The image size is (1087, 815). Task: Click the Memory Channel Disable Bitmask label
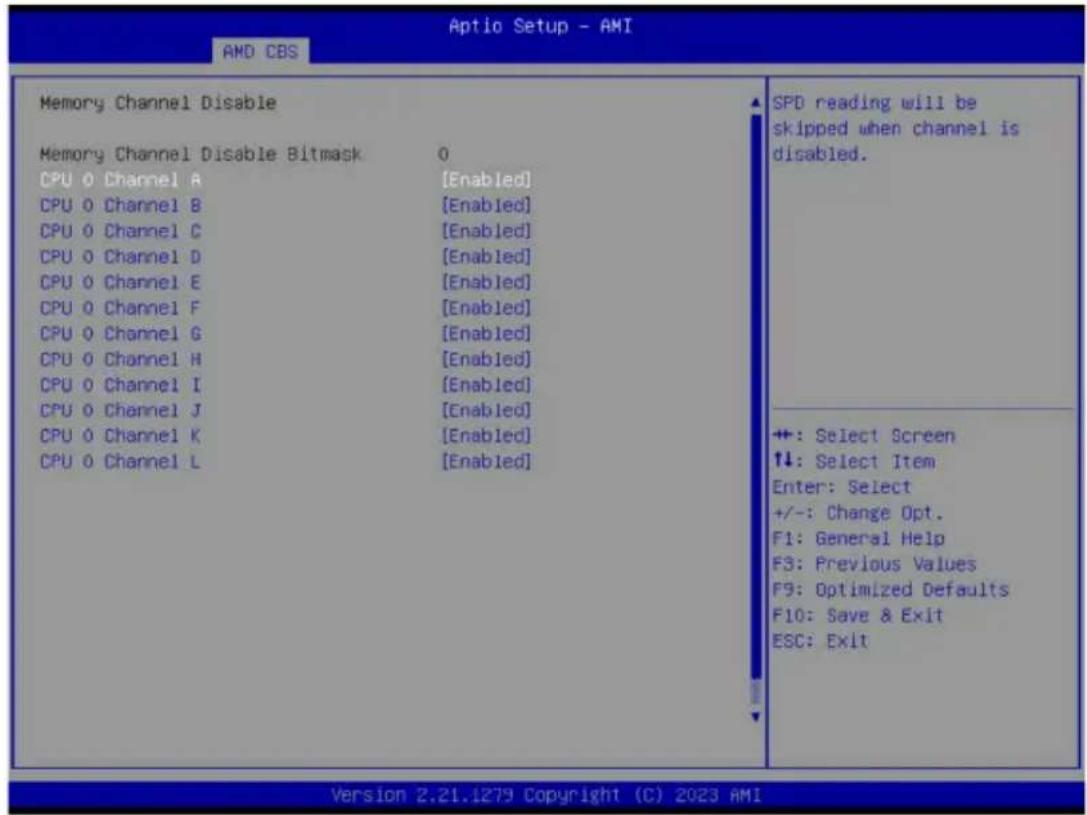[x=200, y=154]
